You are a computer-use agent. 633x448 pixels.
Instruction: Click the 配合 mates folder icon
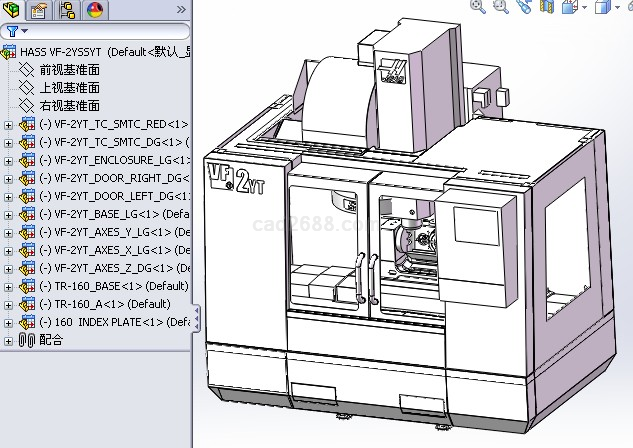click(27, 340)
